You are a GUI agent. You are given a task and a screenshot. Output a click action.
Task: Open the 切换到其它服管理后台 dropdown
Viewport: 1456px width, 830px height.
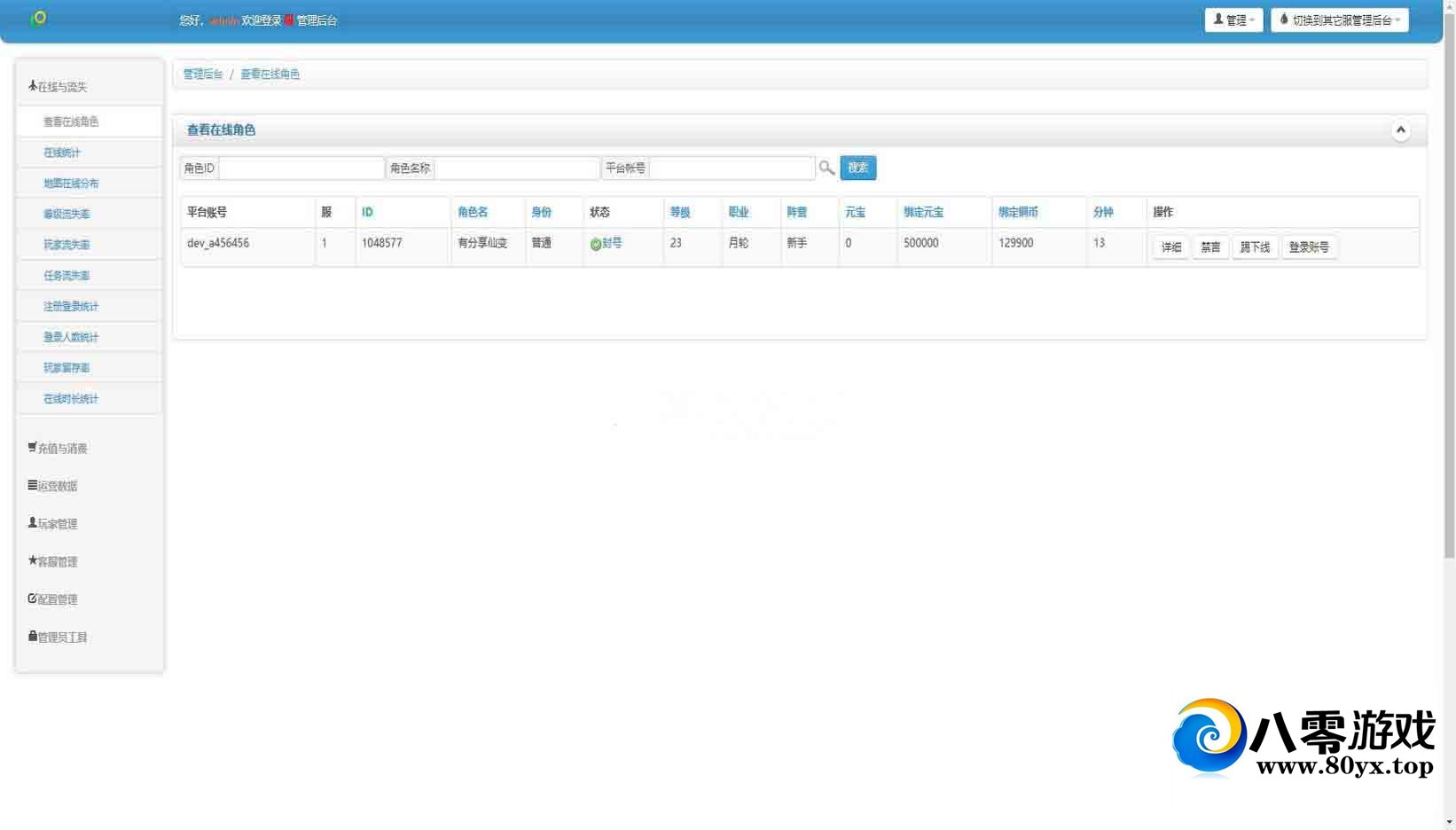point(1339,20)
